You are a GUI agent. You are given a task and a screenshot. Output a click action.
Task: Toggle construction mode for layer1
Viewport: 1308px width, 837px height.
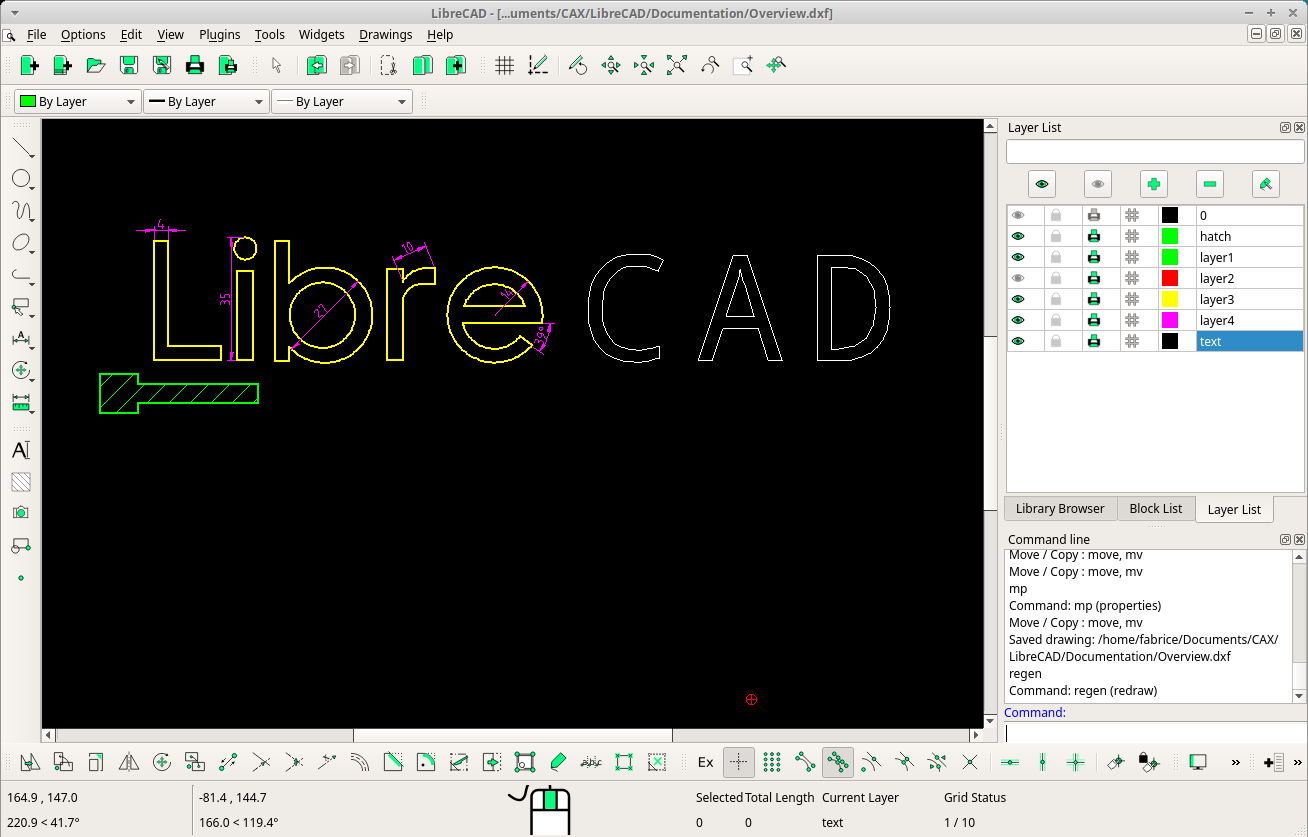click(x=1133, y=257)
